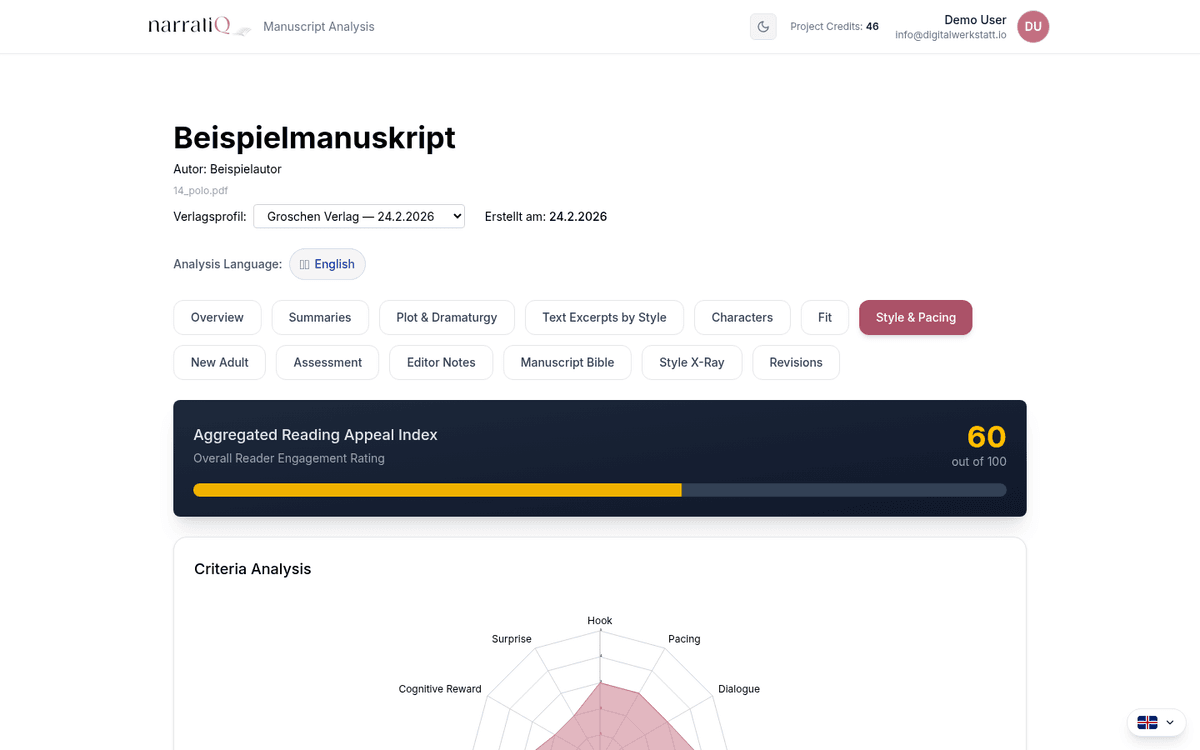Toggle dark mode with the moon icon
This screenshot has height=750, width=1200.
point(763,26)
